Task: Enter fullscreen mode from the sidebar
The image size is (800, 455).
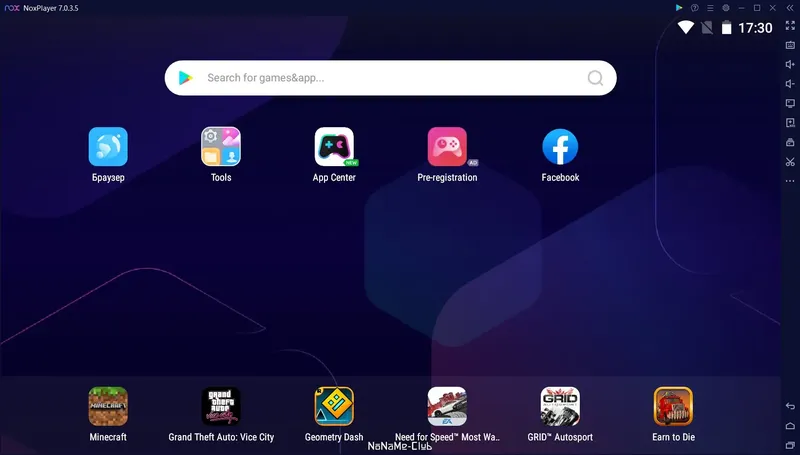Action: tap(790, 26)
